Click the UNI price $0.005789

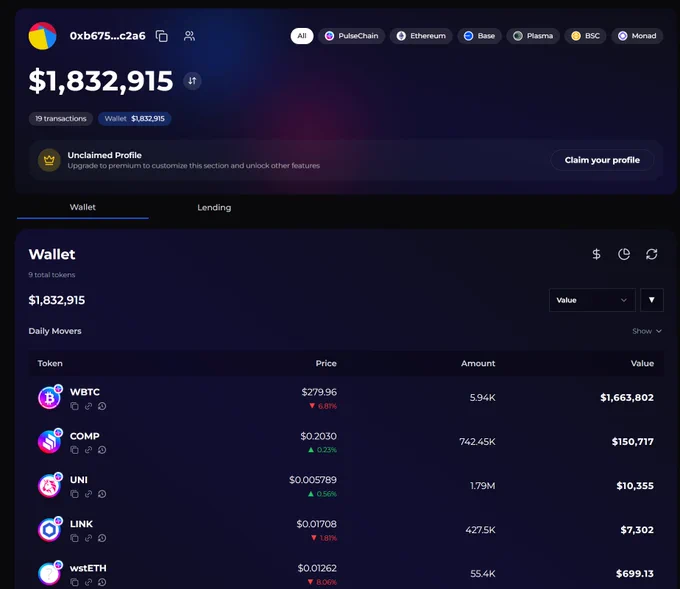tap(313, 480)
